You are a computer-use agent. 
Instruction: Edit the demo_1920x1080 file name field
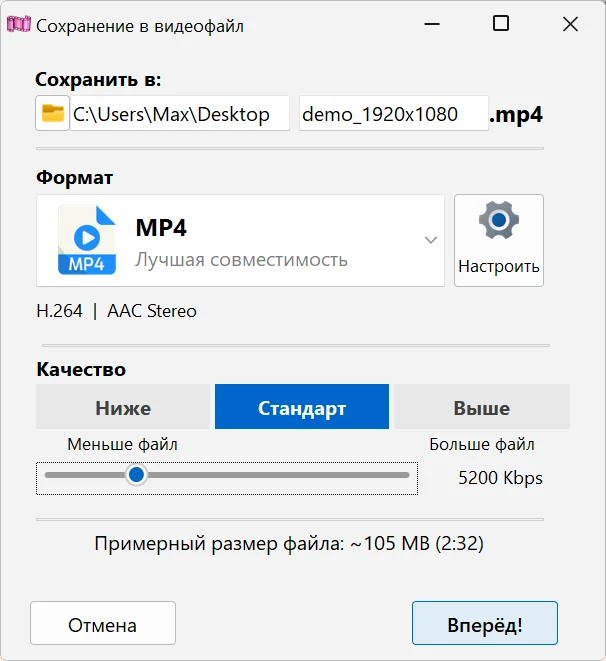(394, 113)
